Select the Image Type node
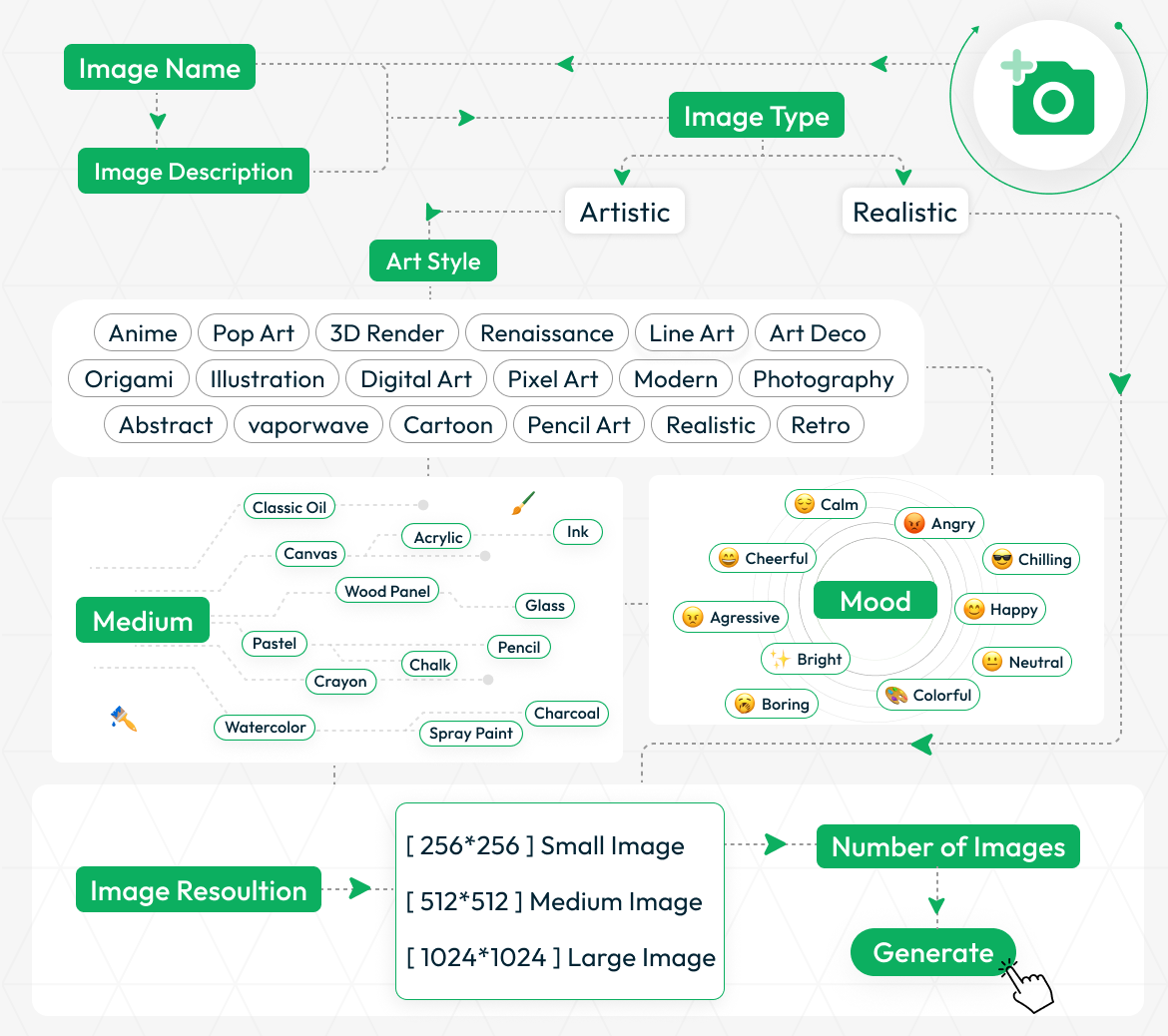The image size is (1168, 1036). (x=756, y=116)
